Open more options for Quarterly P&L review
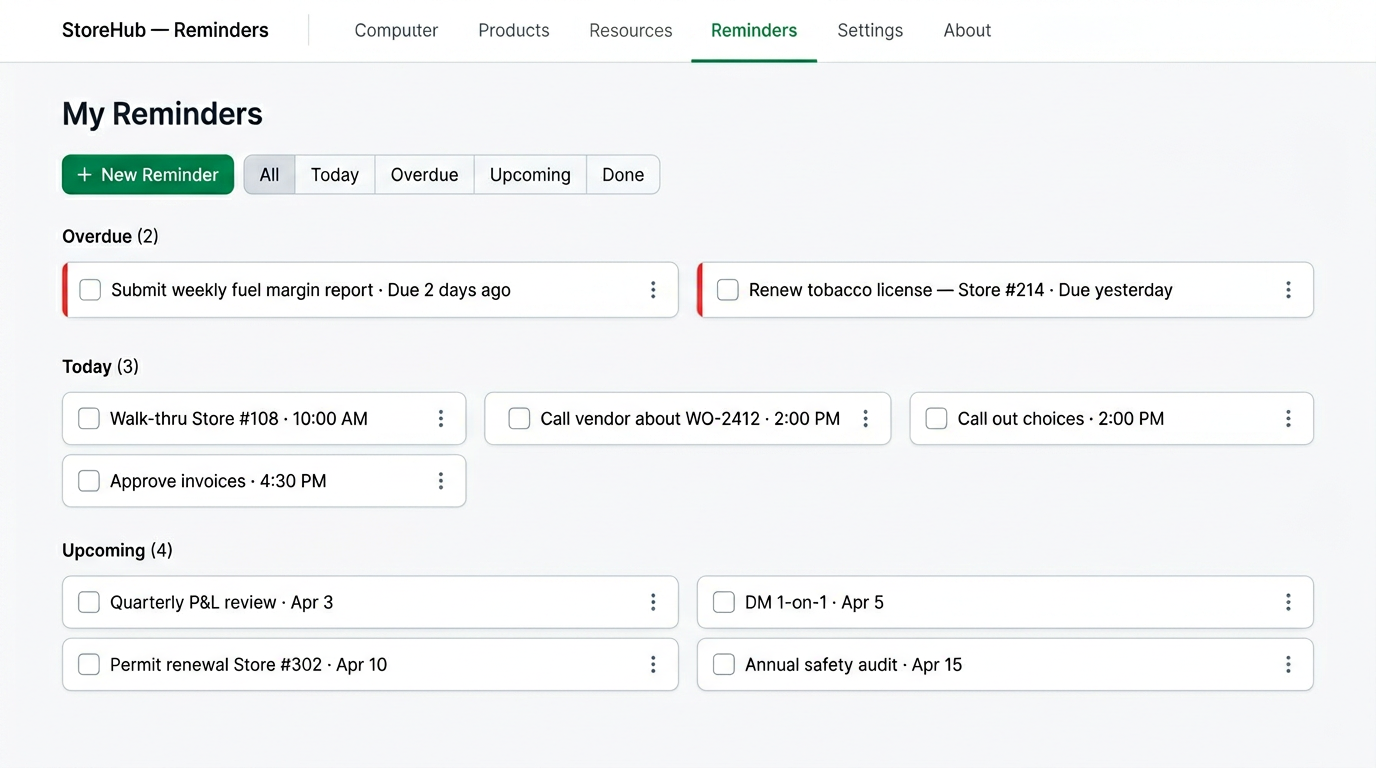 point(653,602)
